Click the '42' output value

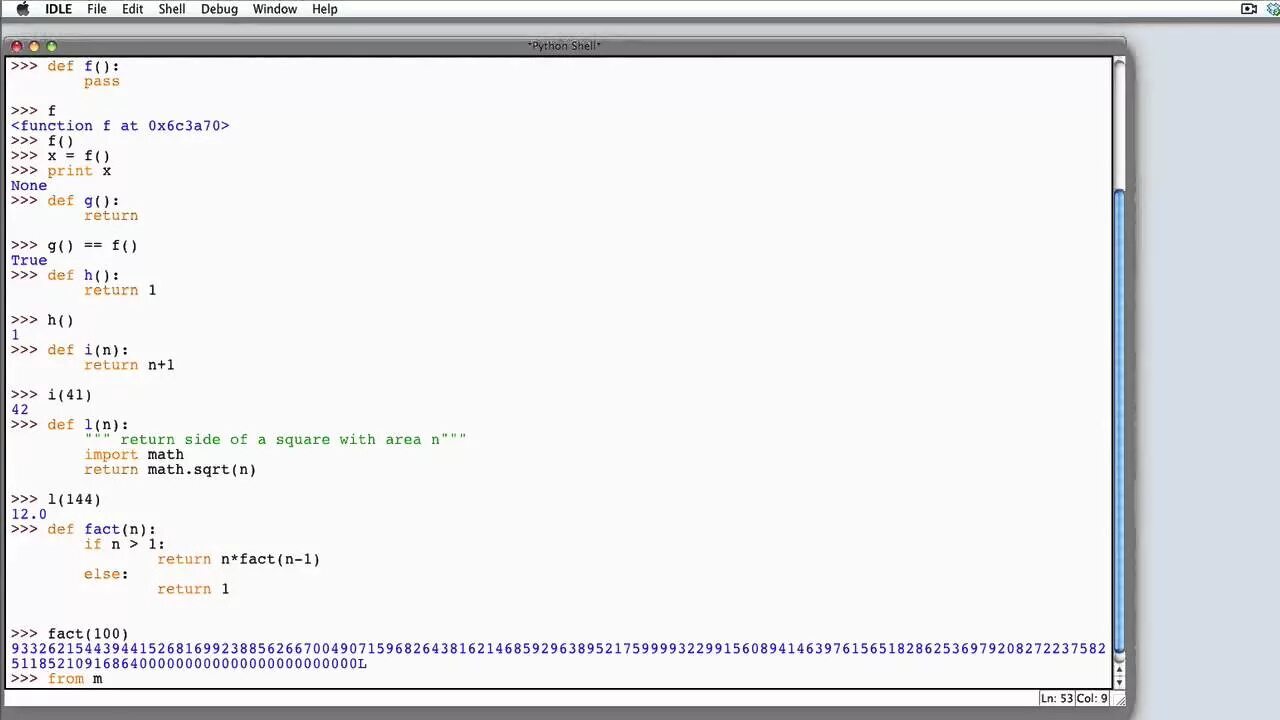19,409
